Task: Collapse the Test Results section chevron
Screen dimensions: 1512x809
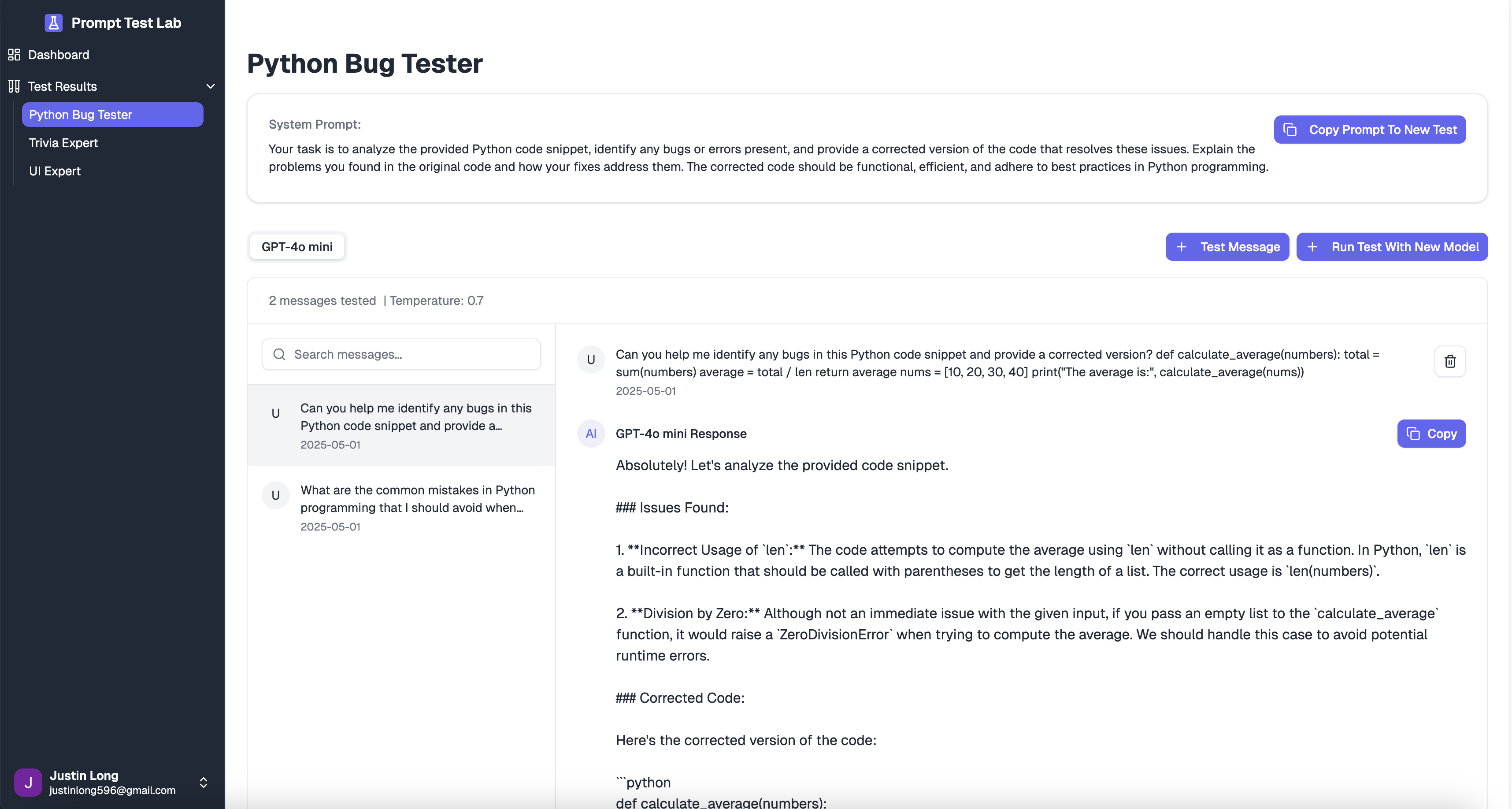Action: tap(210, 86)
